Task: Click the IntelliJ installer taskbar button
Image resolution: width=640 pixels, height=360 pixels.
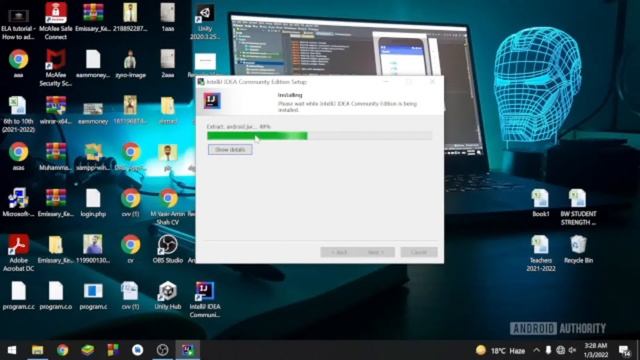Action: (x=188, y=350)
